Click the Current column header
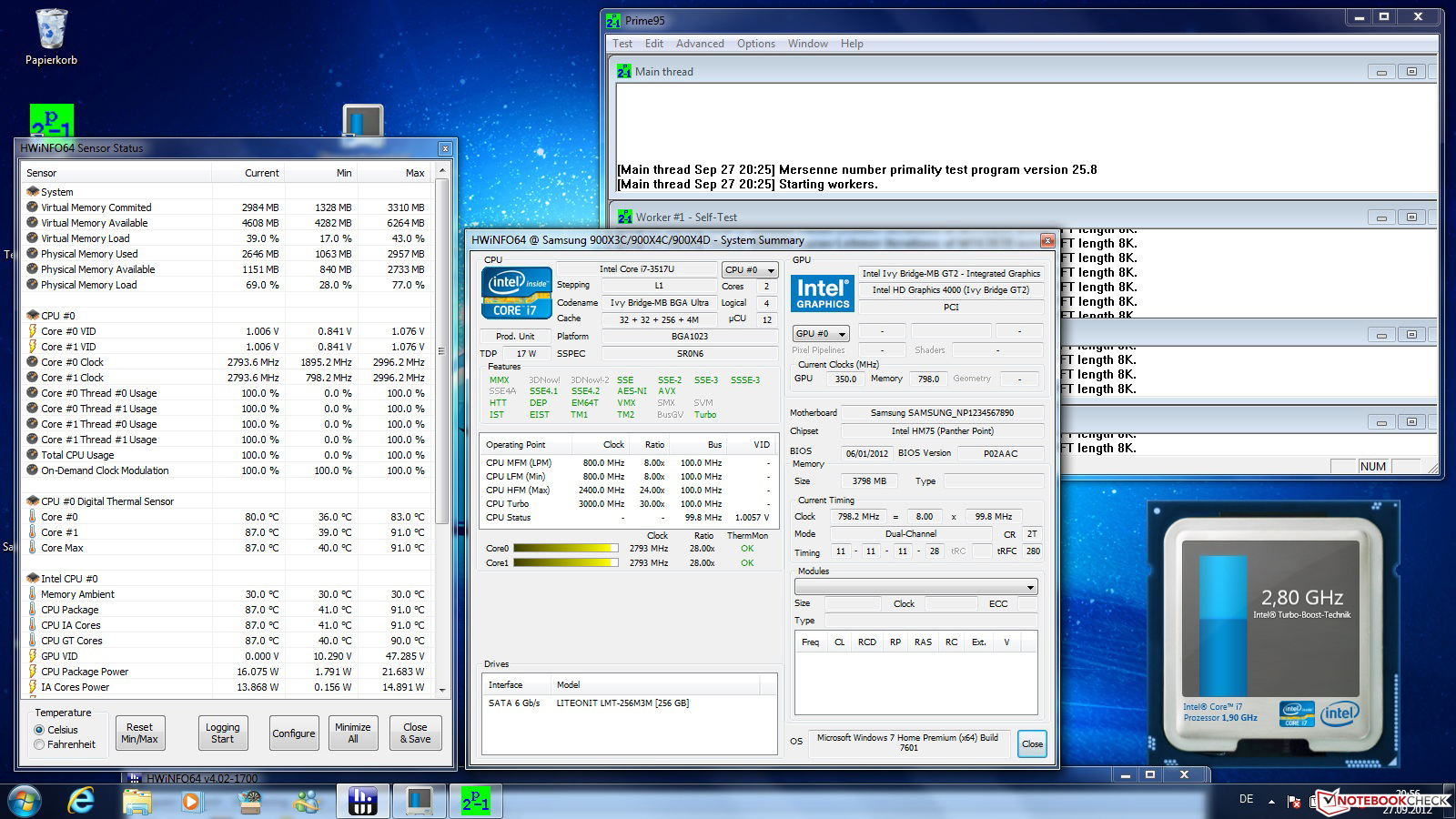1456x819 pixels. [x=248, y=173]
